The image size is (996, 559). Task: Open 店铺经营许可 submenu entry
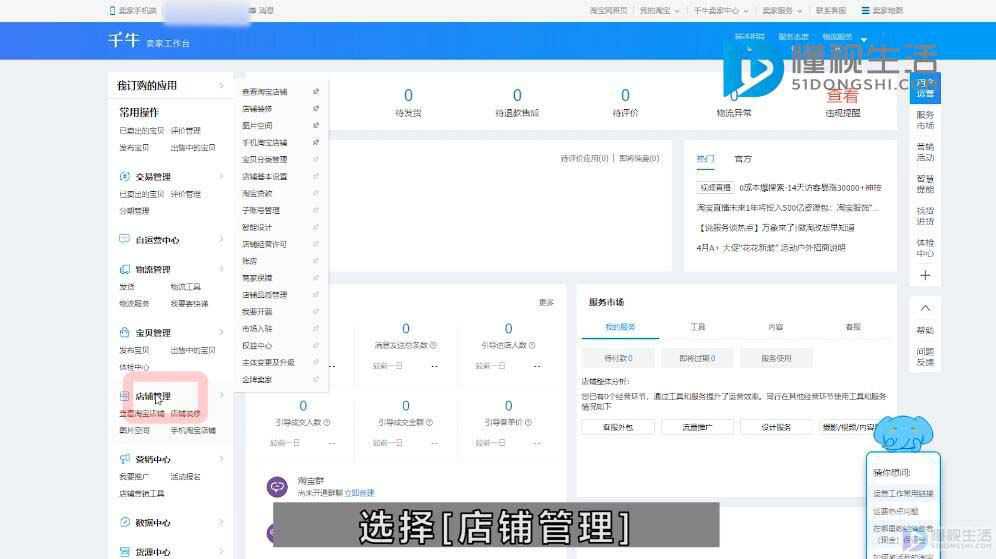(265, 244)
